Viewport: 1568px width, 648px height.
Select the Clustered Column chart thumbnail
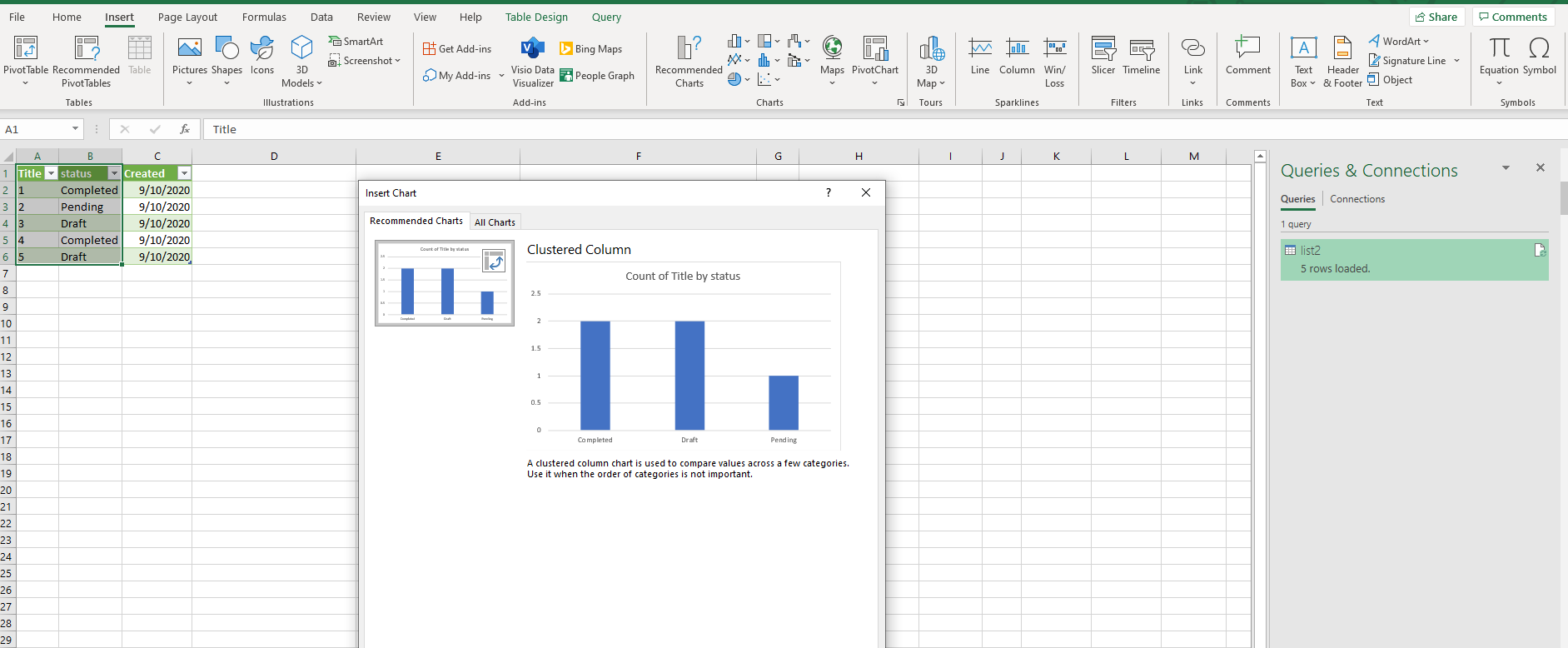pyautogui.click(x=445, y=283)
